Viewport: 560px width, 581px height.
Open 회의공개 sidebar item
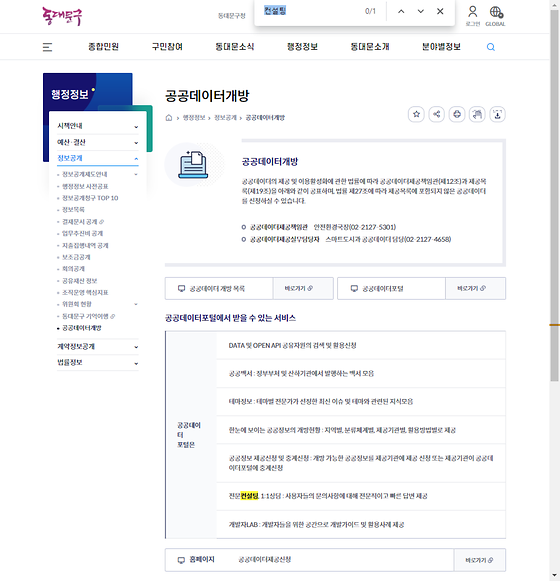(x=73, y=269)
